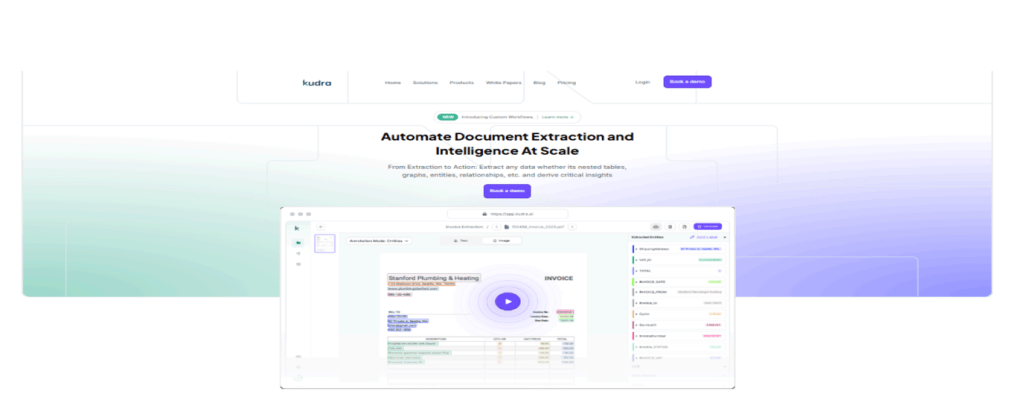Switch to the Image view toggle
Image resolution: width=1024 pixels, height=411 pixels.
point(501,241)
